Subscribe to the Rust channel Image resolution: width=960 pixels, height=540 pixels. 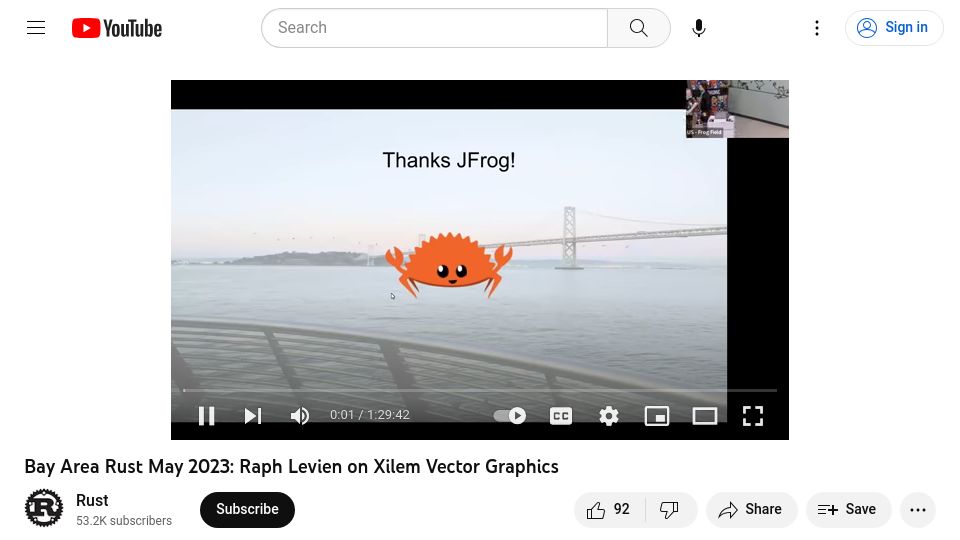tap(247, 509)
